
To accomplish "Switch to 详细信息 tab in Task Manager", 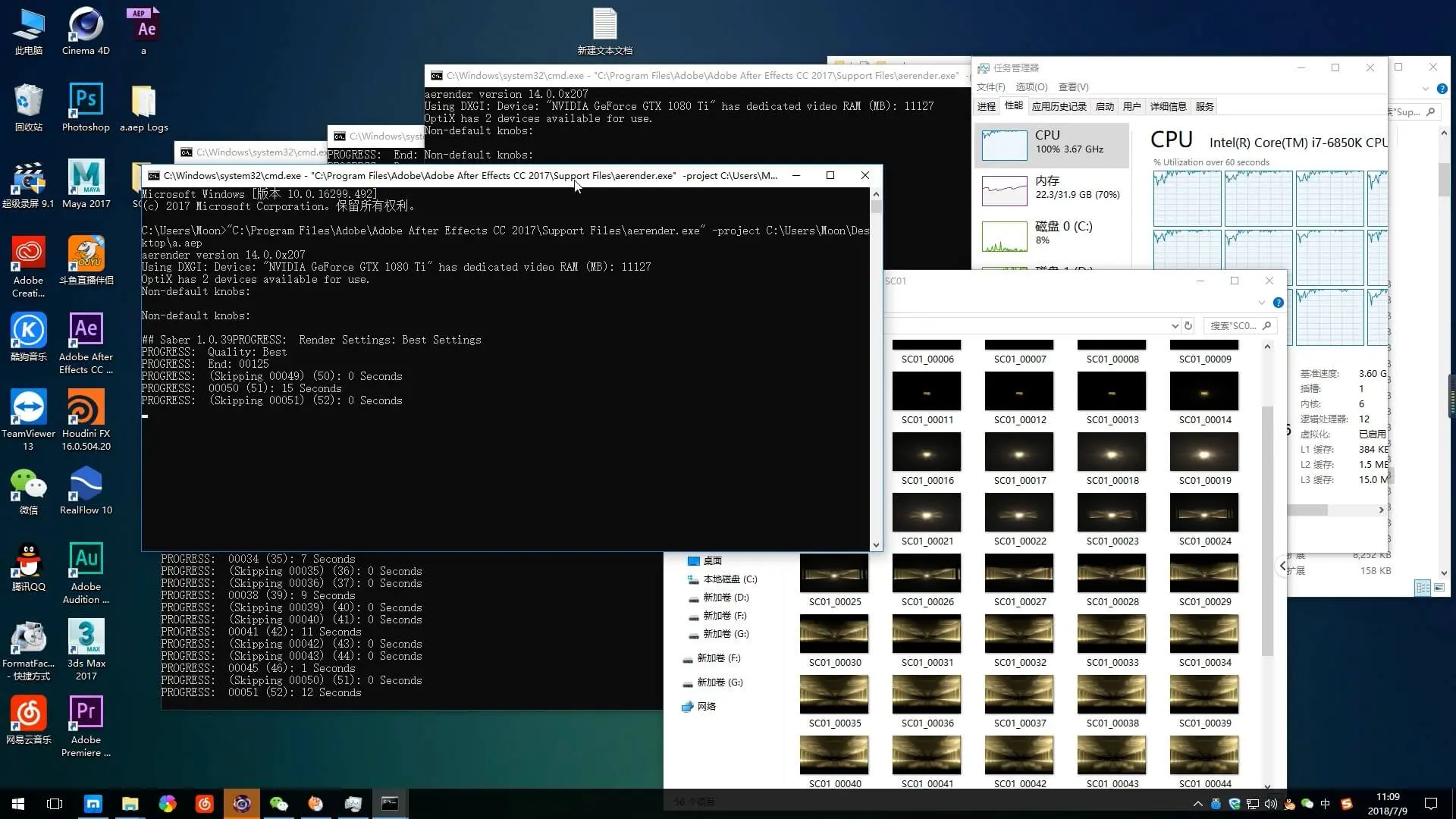I will (1168, 107).
